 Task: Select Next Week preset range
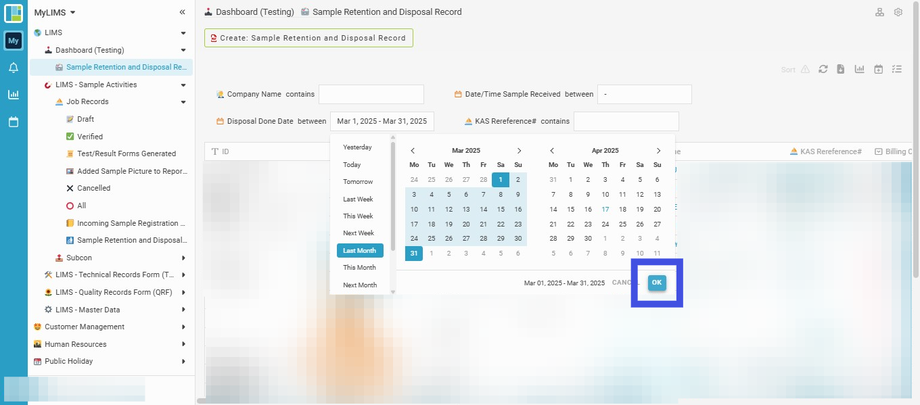point(360,233)
